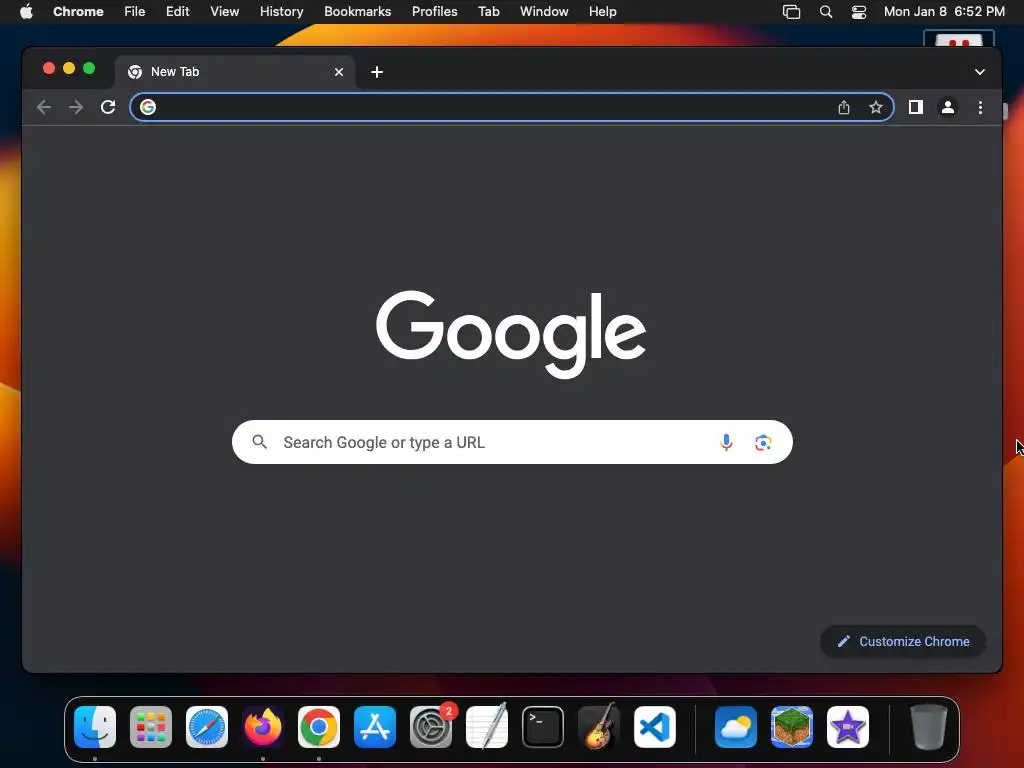The image size is (1024, 768).
Task: Open Finder from the Dock
Action: click(x=95, y=726)
